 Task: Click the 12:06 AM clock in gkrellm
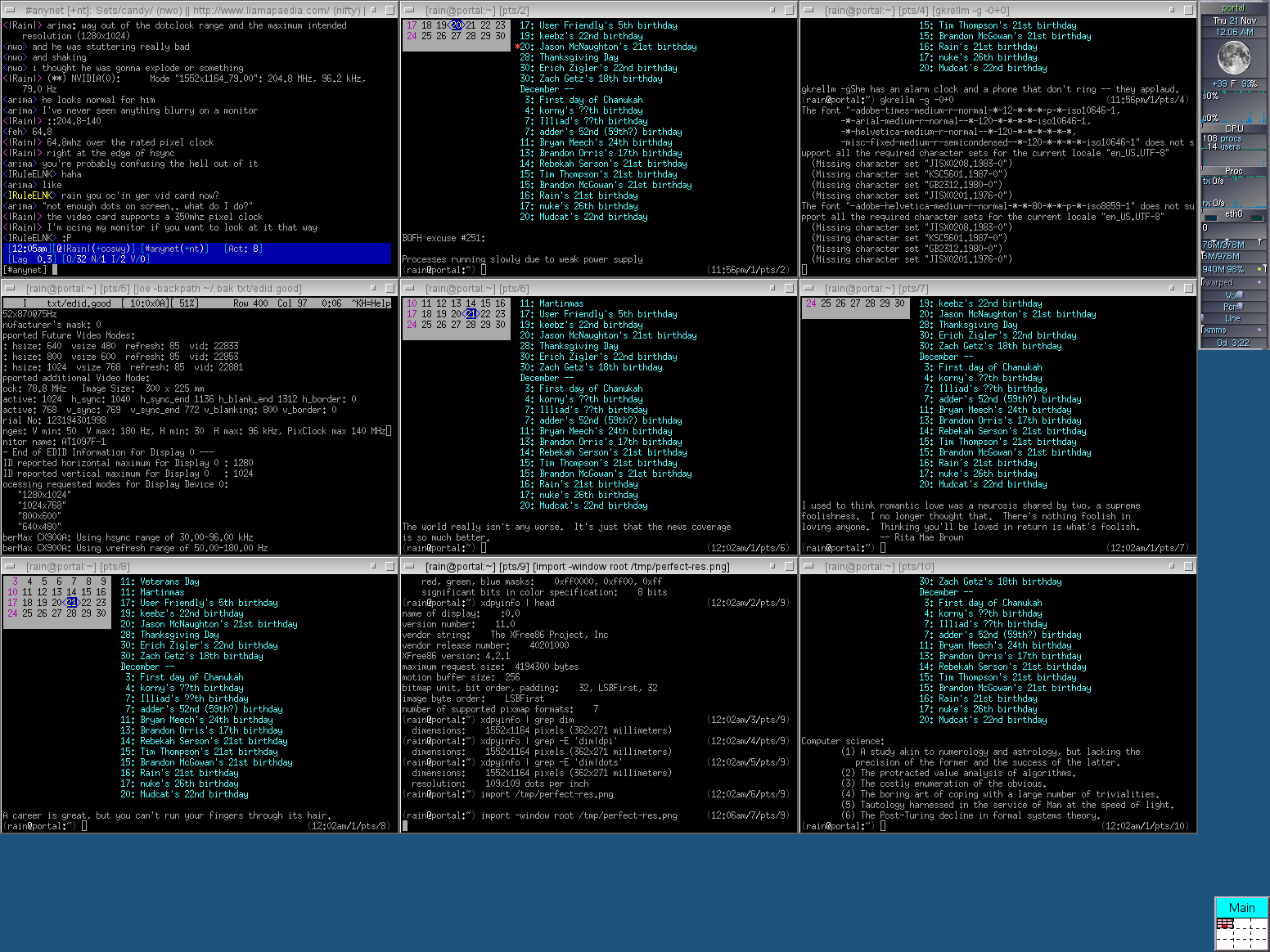pos(1234,33)
